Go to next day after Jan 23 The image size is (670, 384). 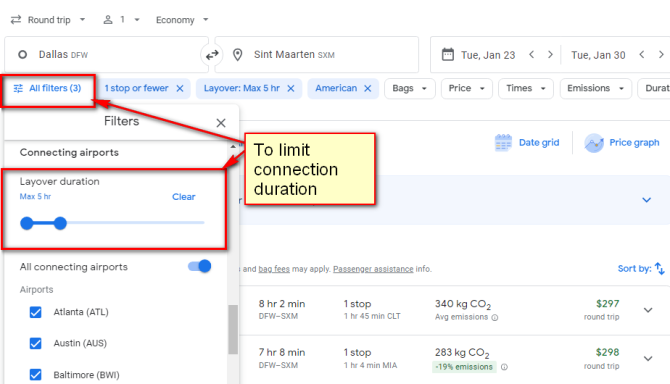550,55
